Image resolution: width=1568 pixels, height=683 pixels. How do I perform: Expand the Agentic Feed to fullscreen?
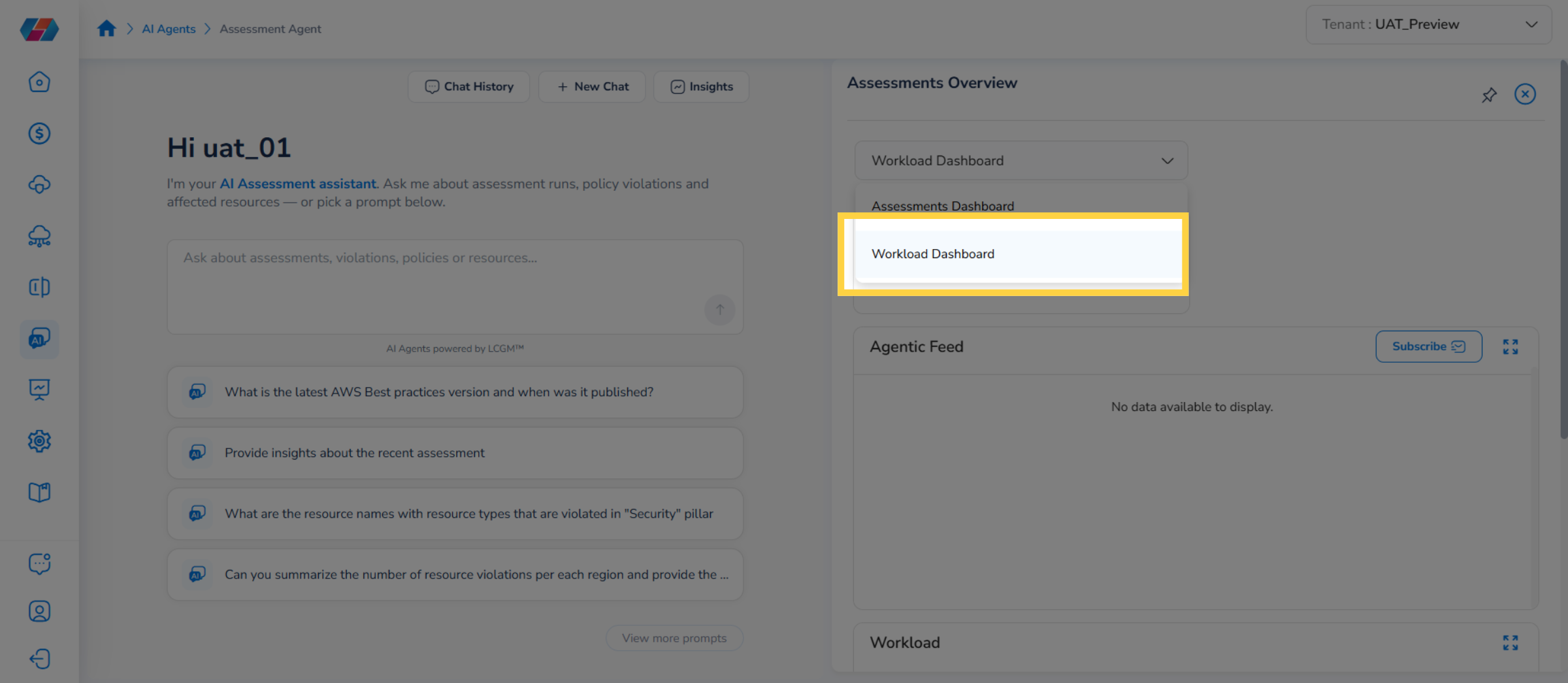[1510, 346]
